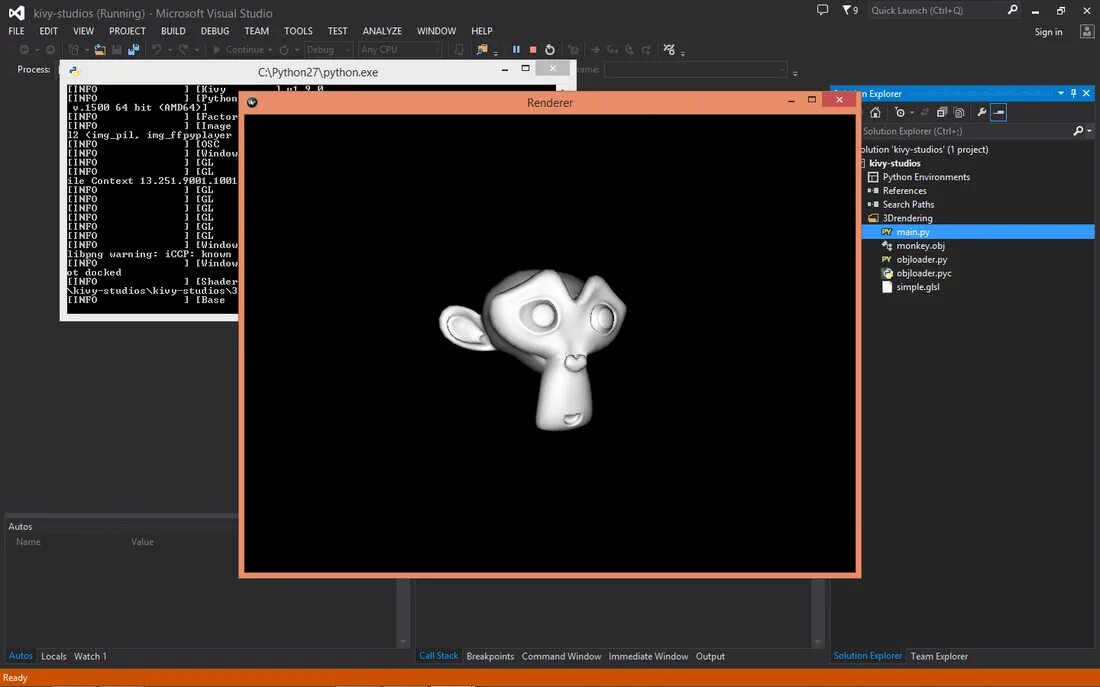Click Pending Changes Filter clock icon
The width and height of the screenshot is (1100, 687).
click(x=900, y=112)
